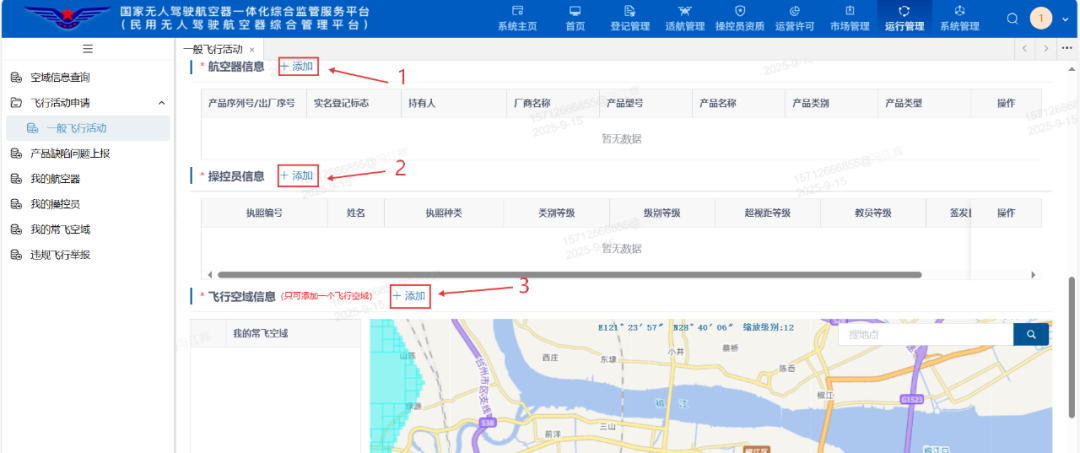1080x453 pixels.
Task: Collapse the sidebar with hamburger icon
Action: click(87, 48)
